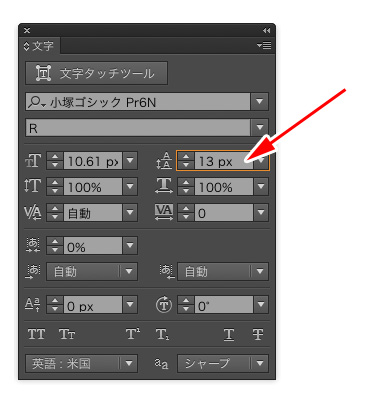Toggle Strikethrough text style
386x411 pixels.
pos(258,334)
